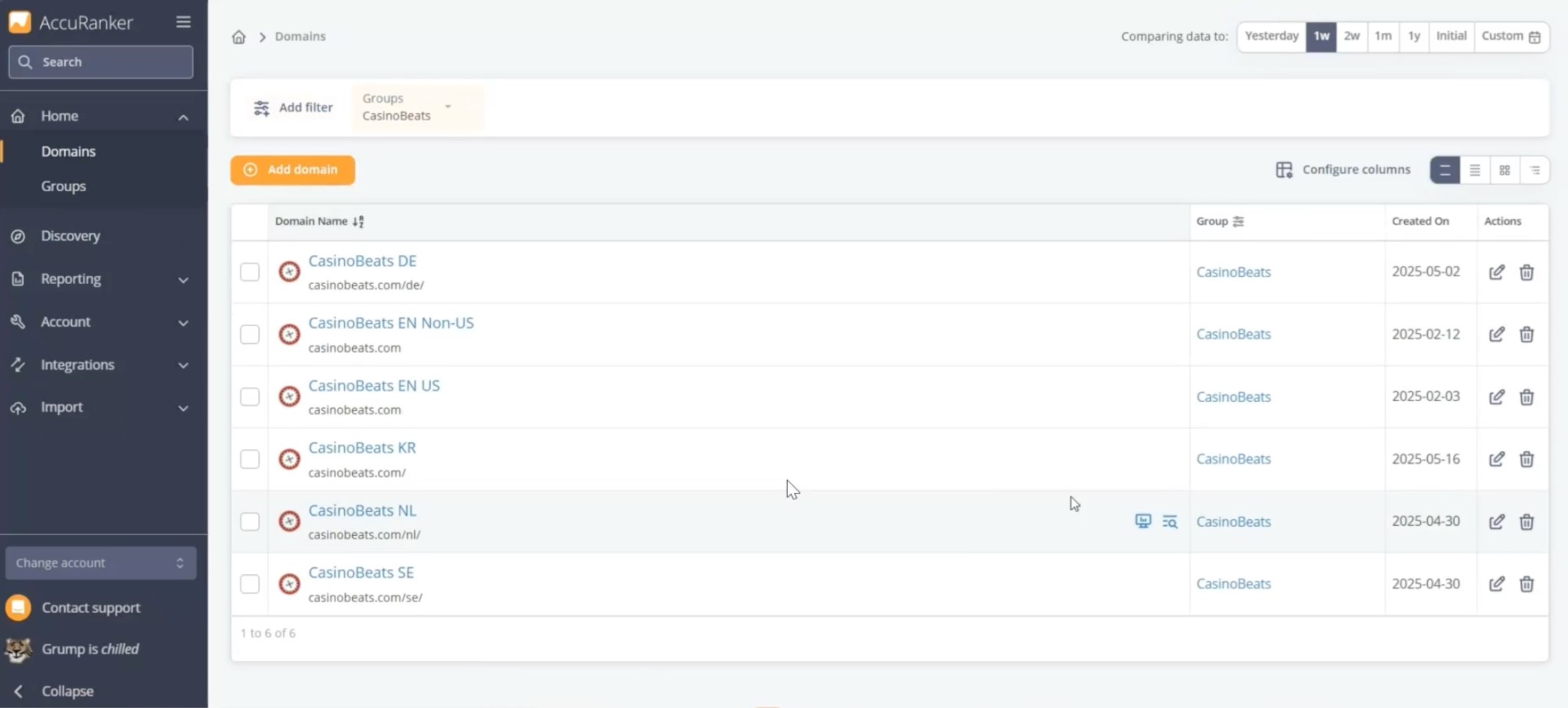Open the Change account dropdown

101,563
